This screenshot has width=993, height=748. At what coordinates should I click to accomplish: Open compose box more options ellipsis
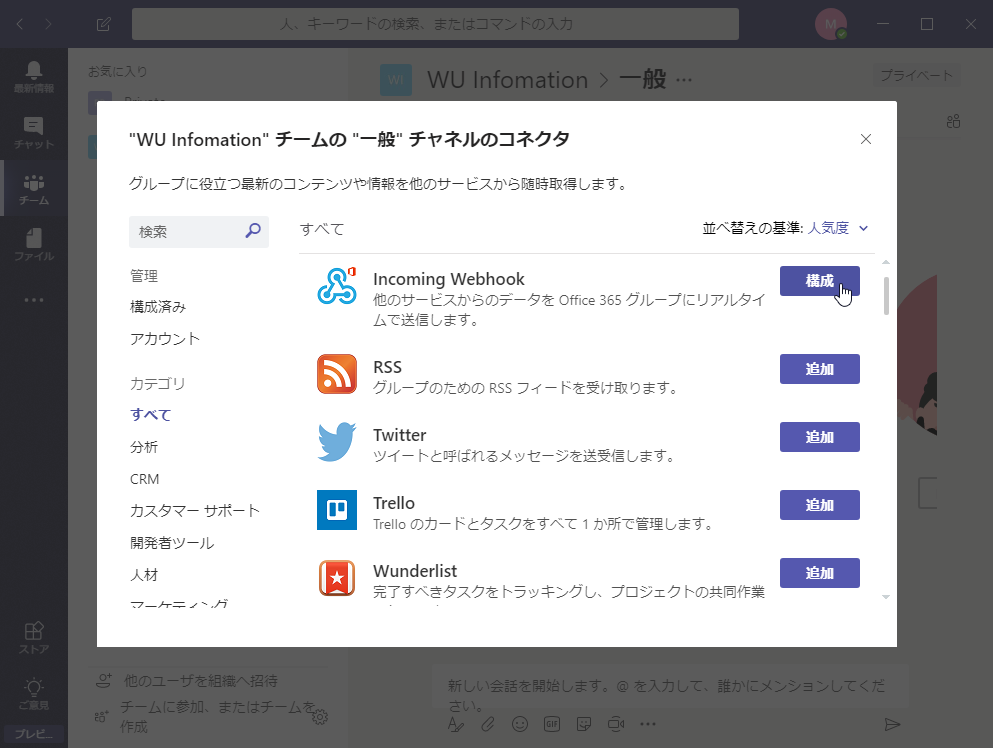click(648, 724)
